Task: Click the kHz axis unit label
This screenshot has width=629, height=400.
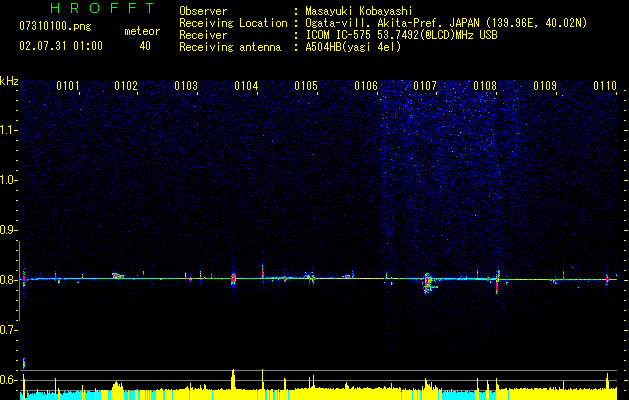Action: point(9,81)
